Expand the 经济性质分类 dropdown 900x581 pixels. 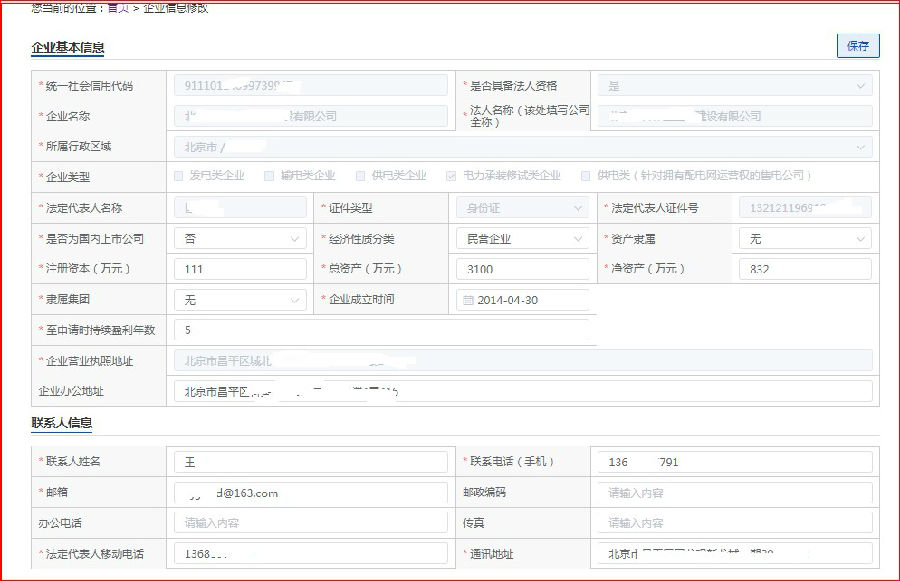(x=523, y=239)
